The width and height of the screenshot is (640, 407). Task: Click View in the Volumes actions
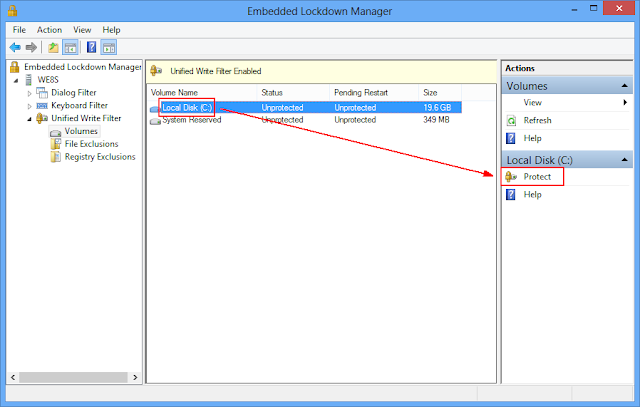pyautogui.click(x=533, y=102)
